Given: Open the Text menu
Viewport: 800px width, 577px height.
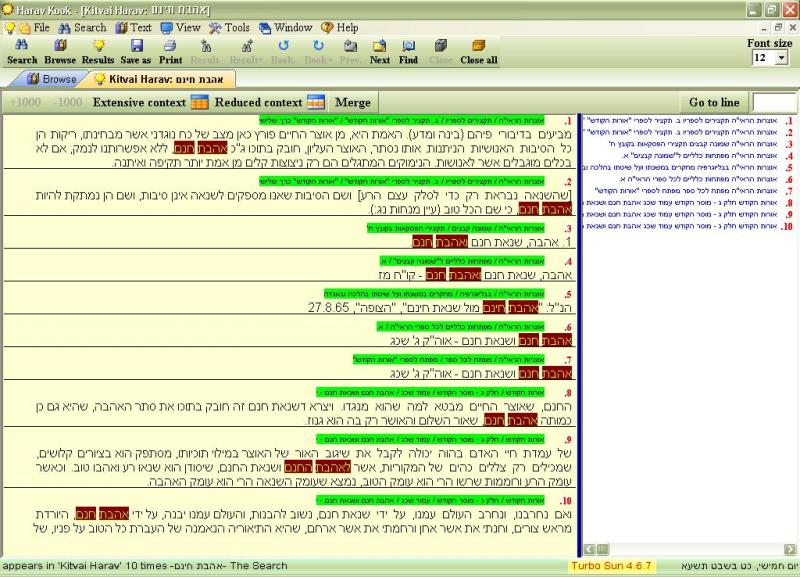Looking at the screenshot, I should point(141,28).
